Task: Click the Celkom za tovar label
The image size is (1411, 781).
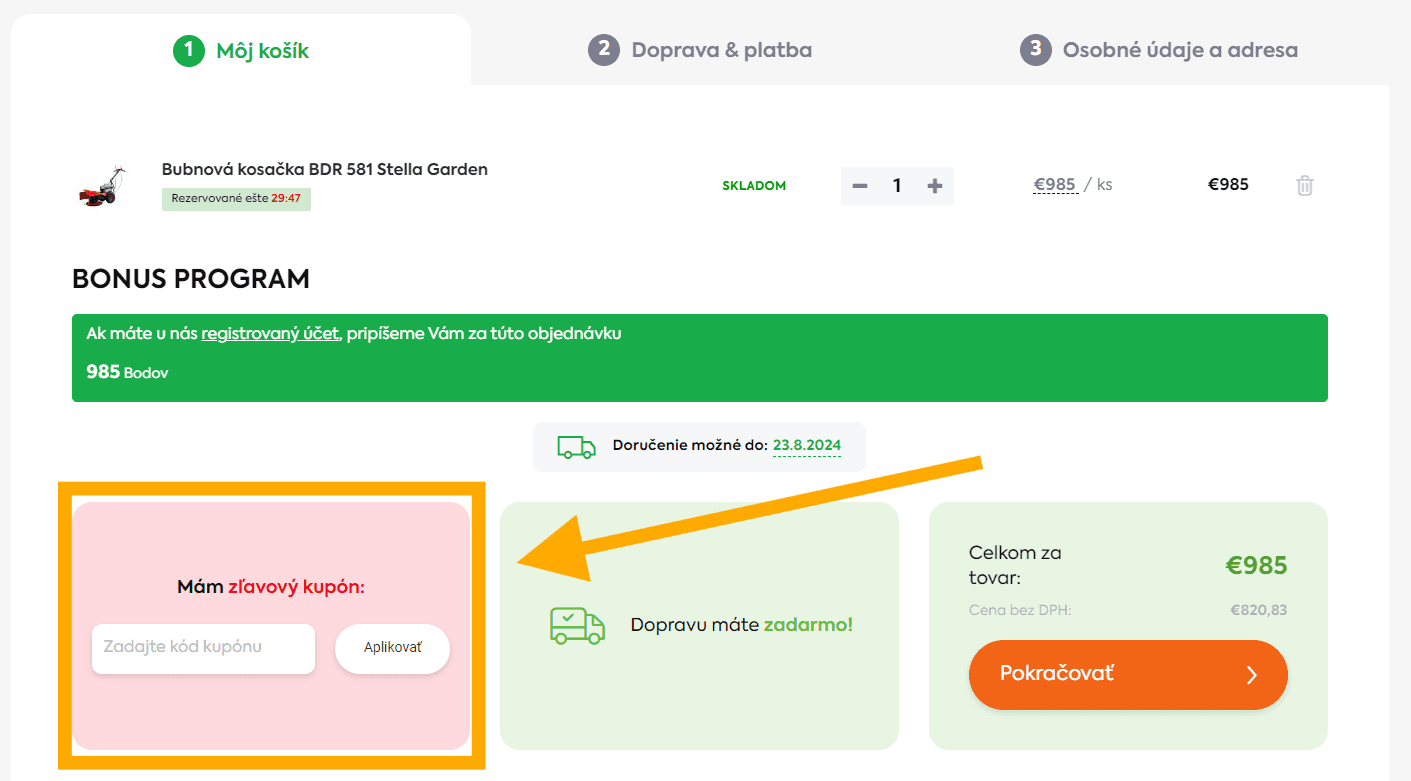Action: pos(1015,565)
